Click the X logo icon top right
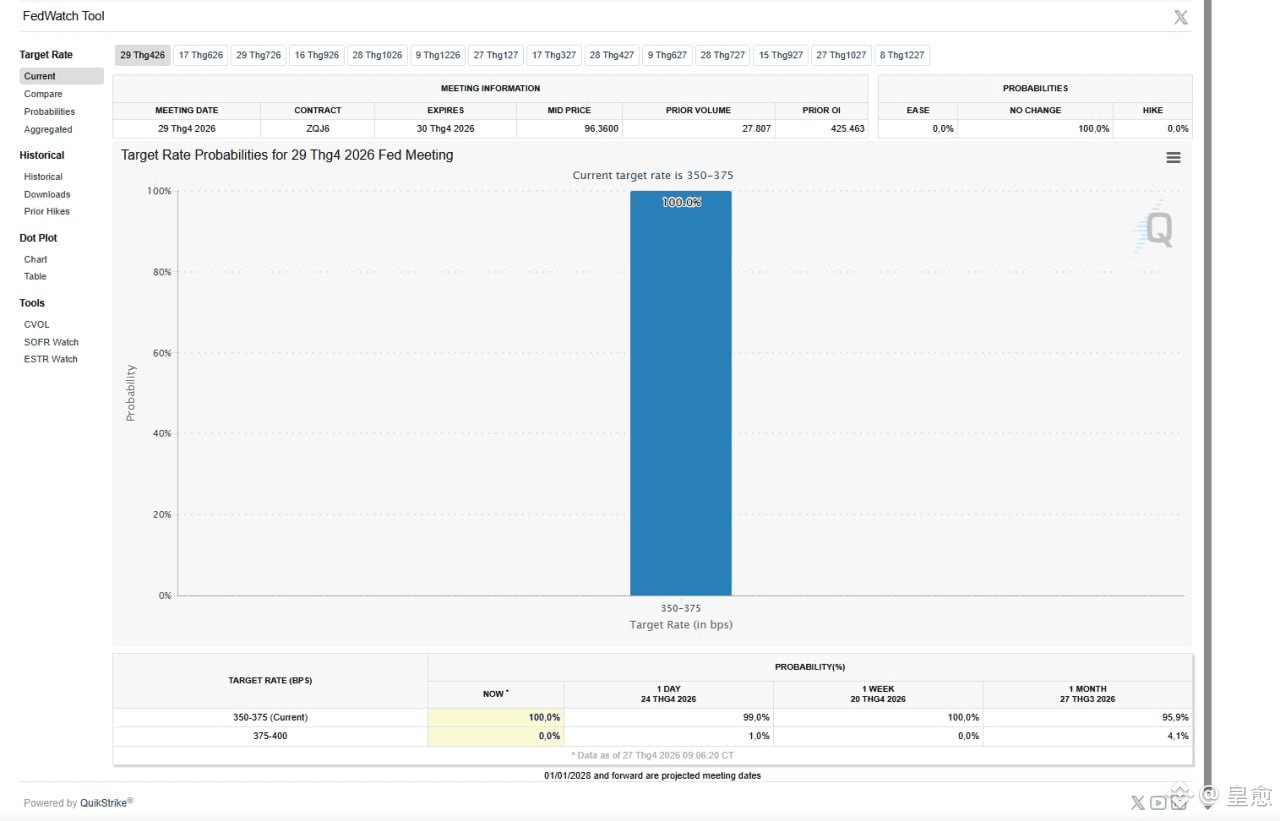1280x821 pixels. [1180, 17]
